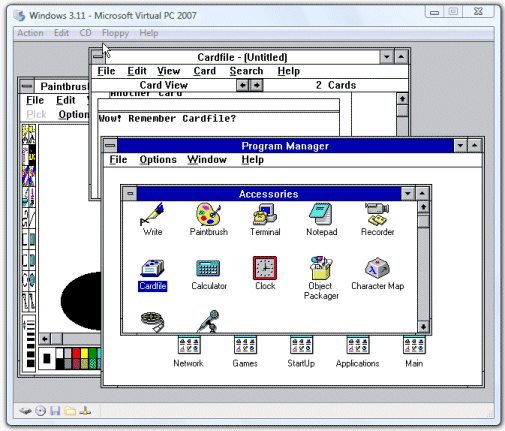Viewport: 505px width, 431px height.
Task: Click the CD drive icon in status bar
Action: pos(40,411)
